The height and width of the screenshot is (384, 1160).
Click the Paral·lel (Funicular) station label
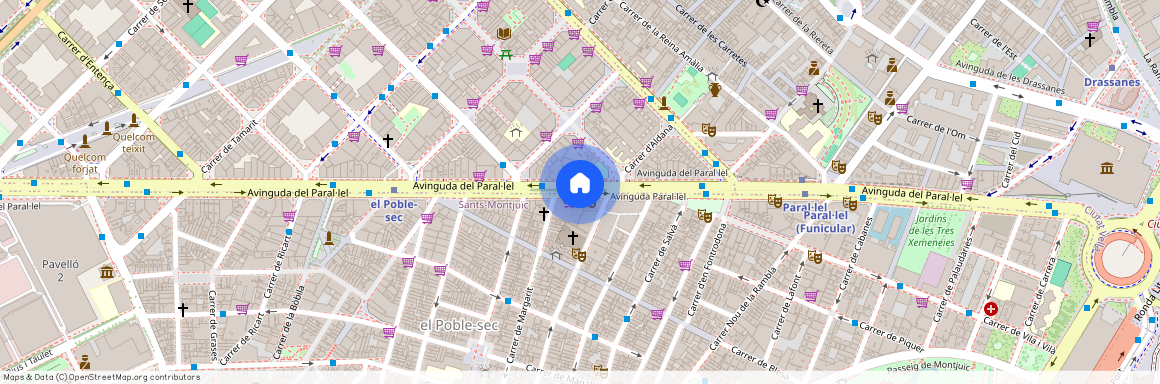tap(826, 222)
